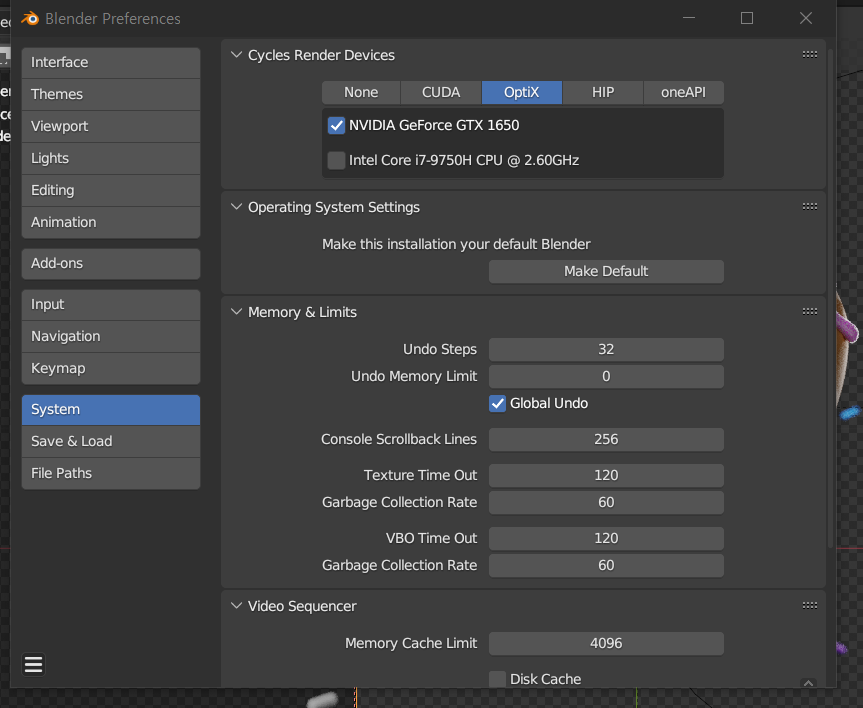Open the Editing preferences section

point(111,190)
